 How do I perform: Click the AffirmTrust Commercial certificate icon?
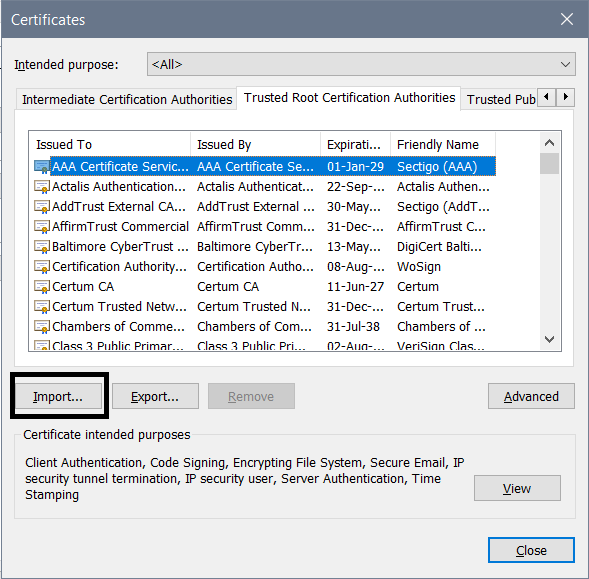pyautogui.click(x=42, y=227)
